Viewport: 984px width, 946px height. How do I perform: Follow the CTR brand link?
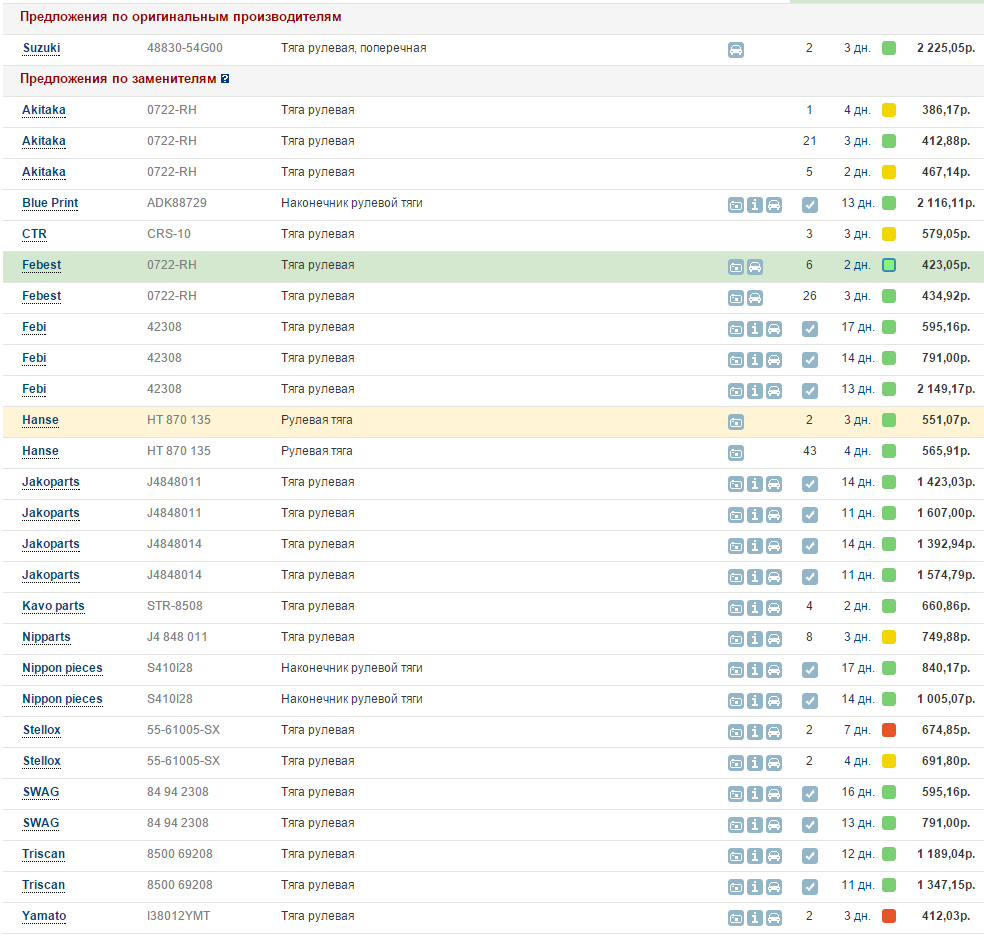[34, 234]
